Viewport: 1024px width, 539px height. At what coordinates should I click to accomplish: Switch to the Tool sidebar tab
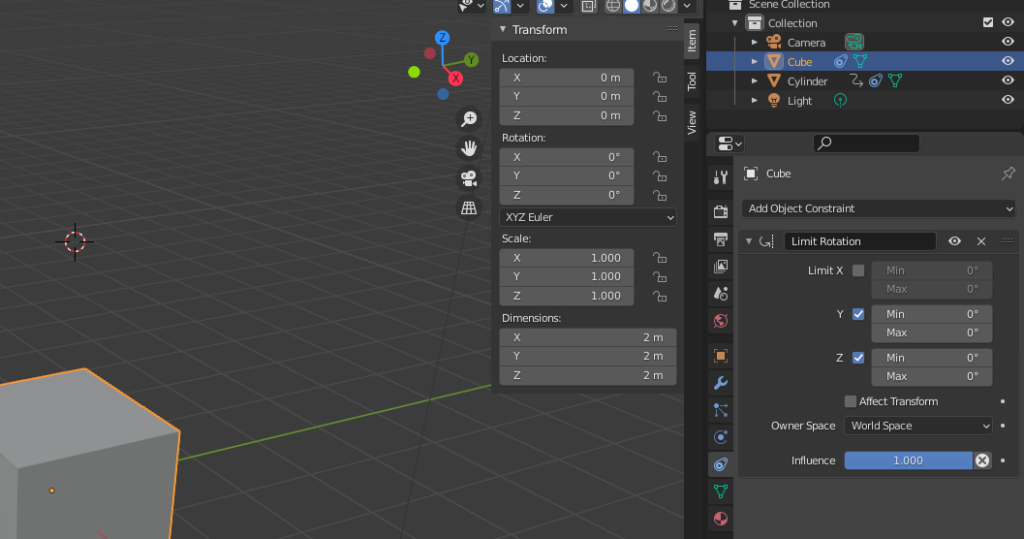[691, 82]
